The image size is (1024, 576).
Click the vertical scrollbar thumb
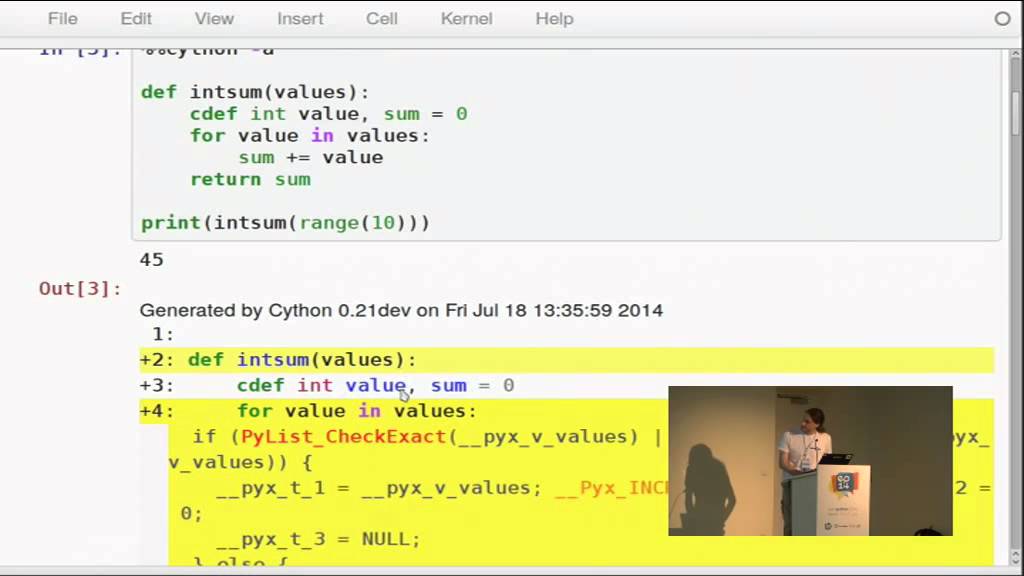[x=1015, y=112]
